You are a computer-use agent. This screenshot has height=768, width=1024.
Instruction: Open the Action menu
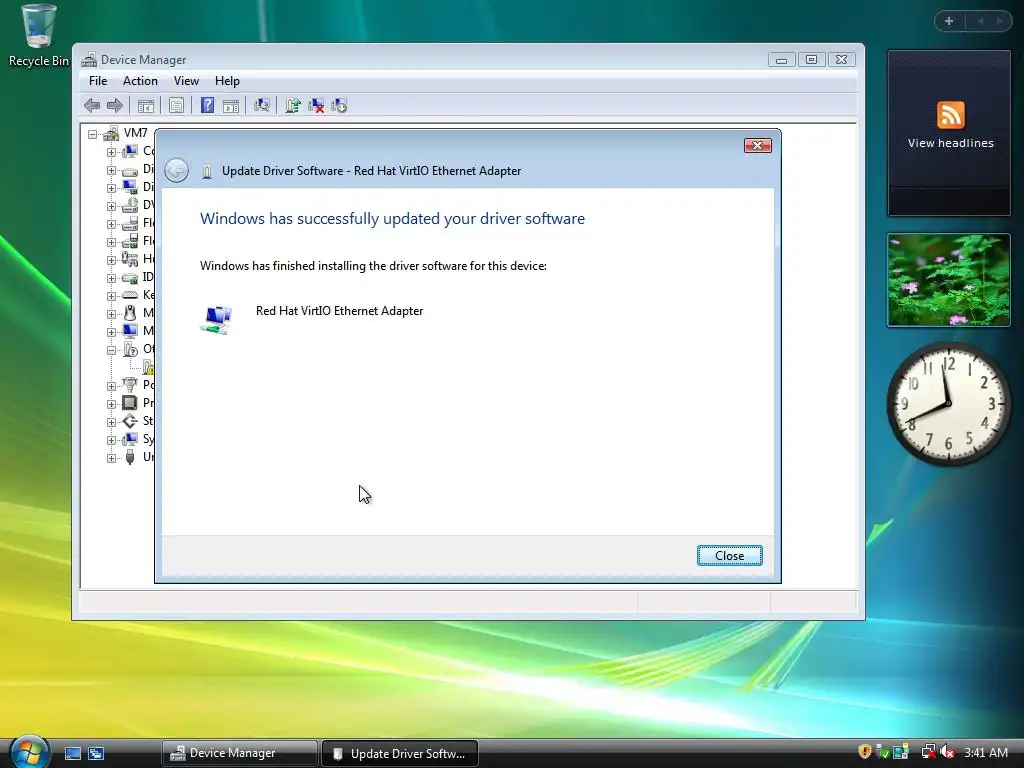140,81
